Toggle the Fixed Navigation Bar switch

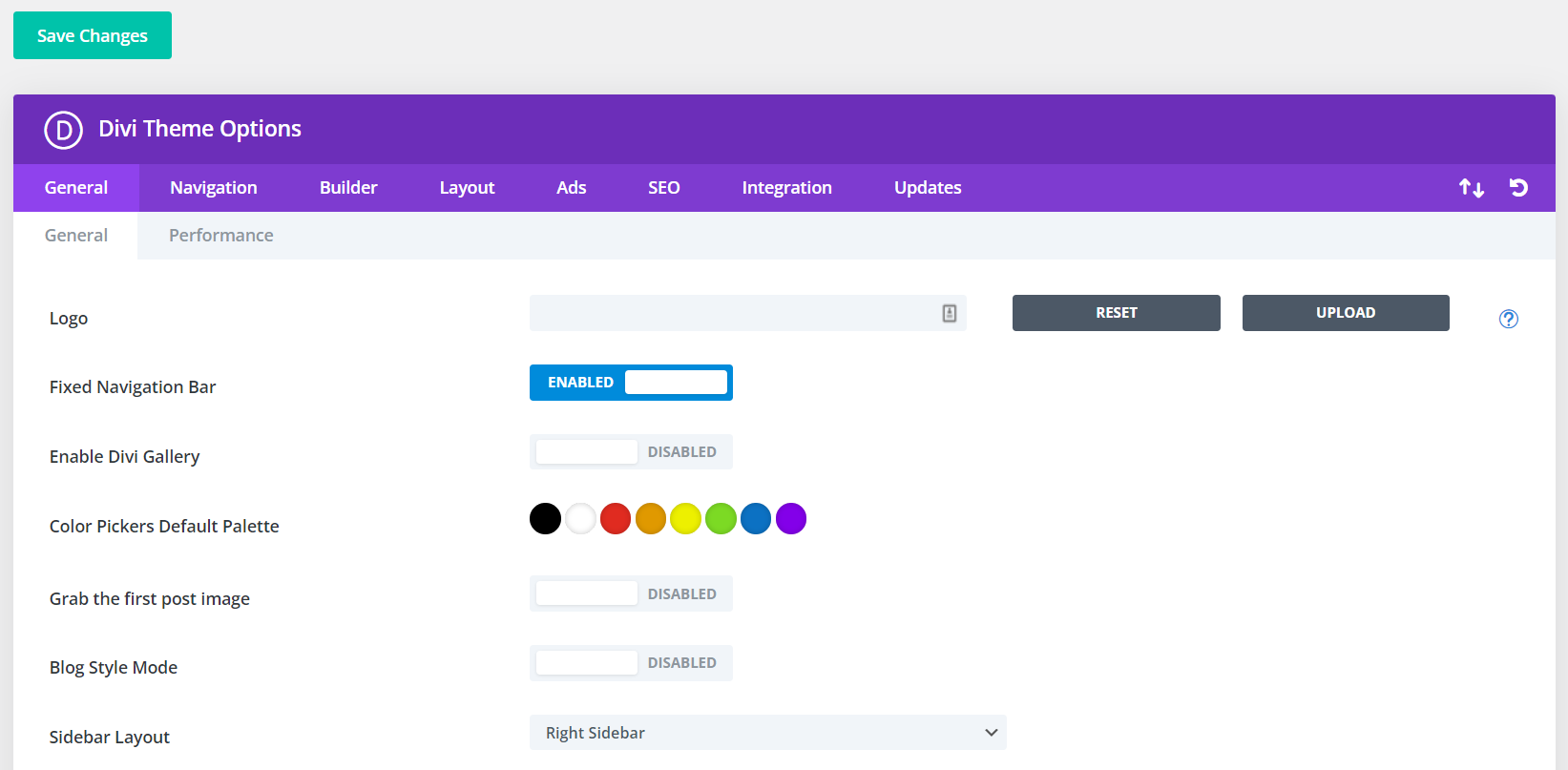pyautogui.click(x=631, y=383)
